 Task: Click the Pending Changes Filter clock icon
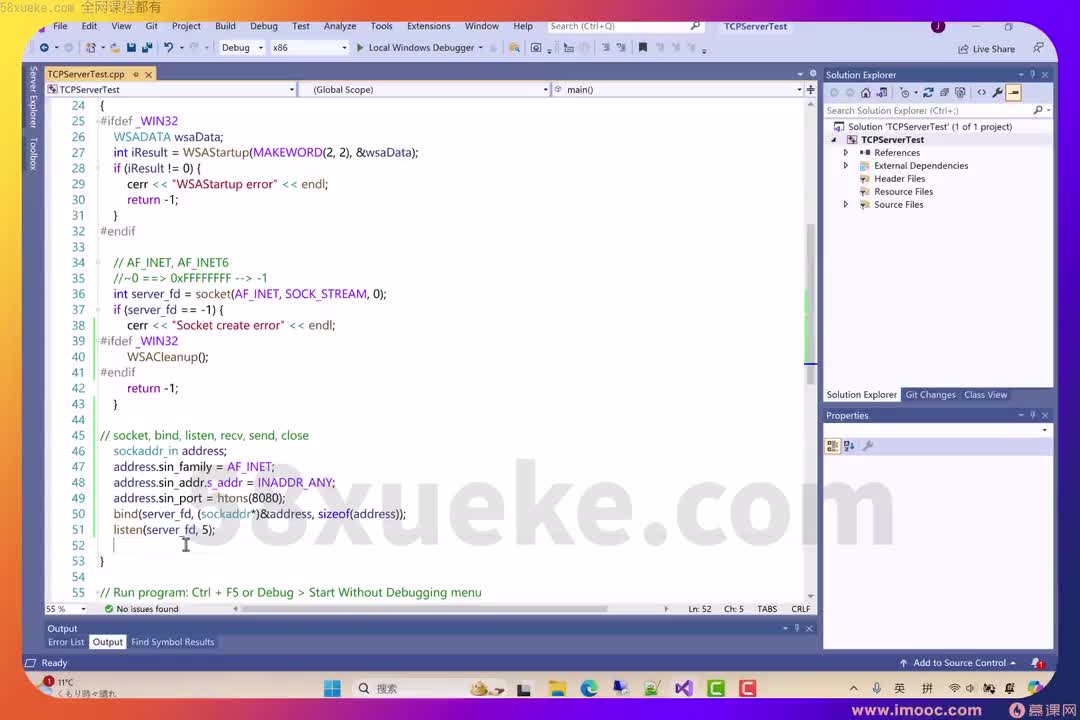pyautogui.click(x=905, y=92)
